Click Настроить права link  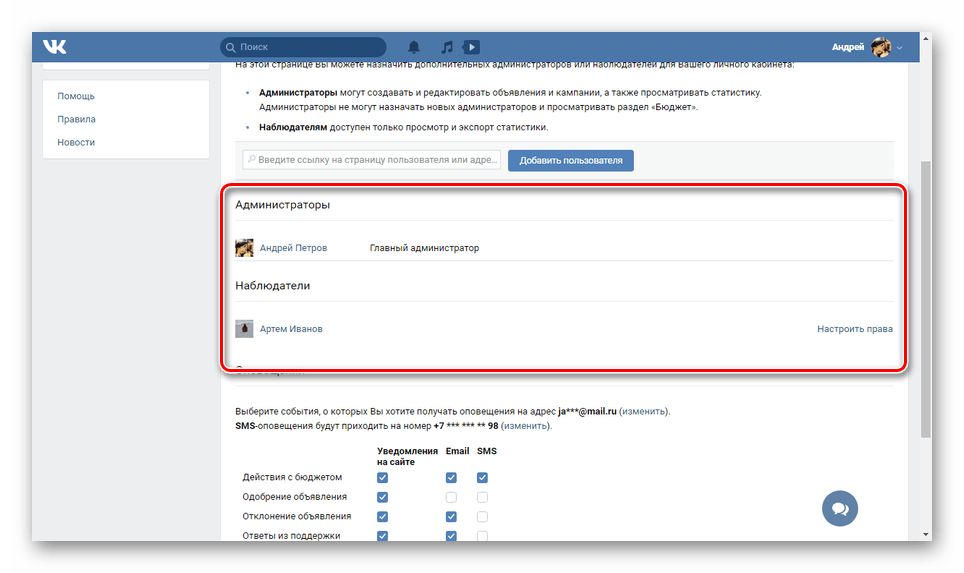point(855,329)
